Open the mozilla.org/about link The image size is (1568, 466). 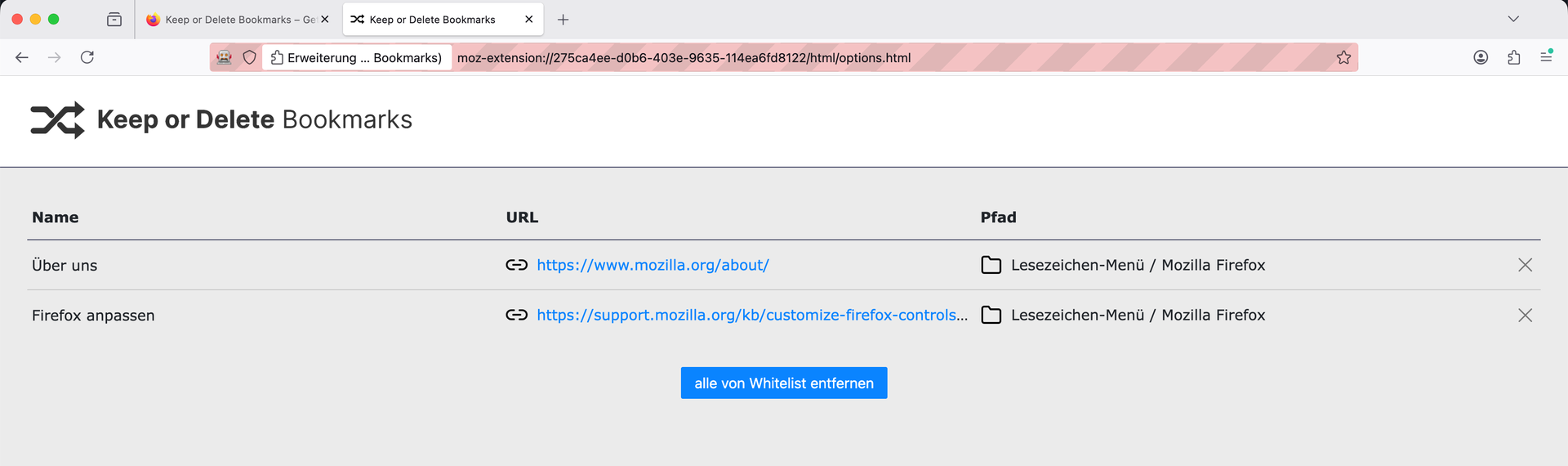click(653, 265)
